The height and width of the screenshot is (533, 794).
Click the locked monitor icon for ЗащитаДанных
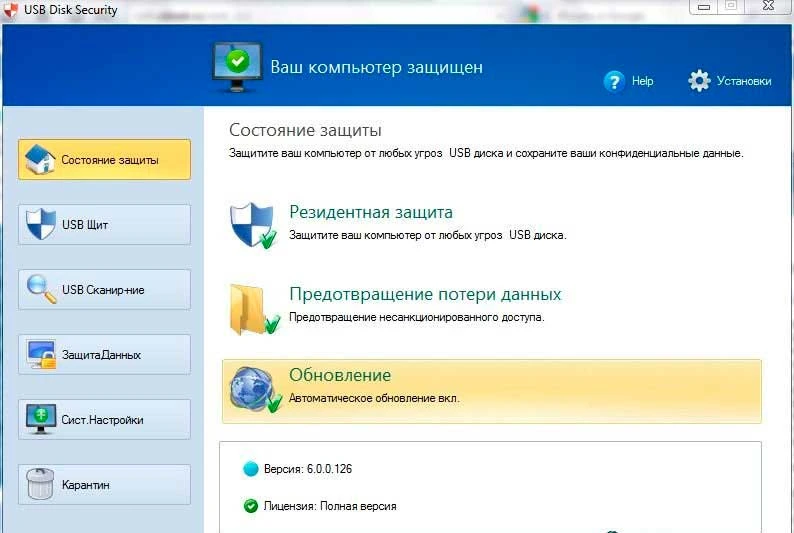tap(41, 354)
